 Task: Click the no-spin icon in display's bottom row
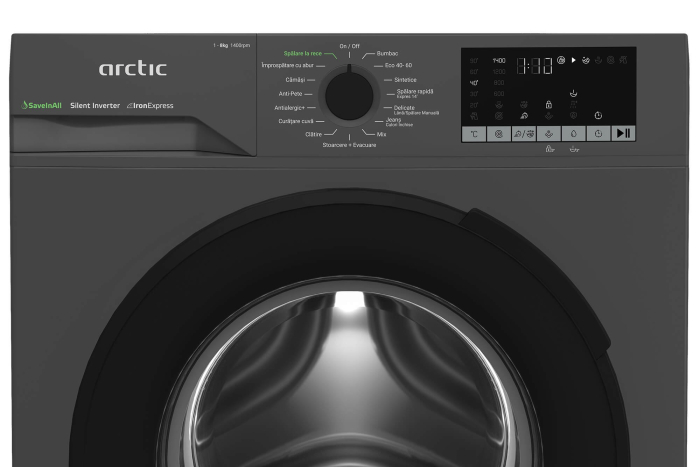(x=499, y=116)
